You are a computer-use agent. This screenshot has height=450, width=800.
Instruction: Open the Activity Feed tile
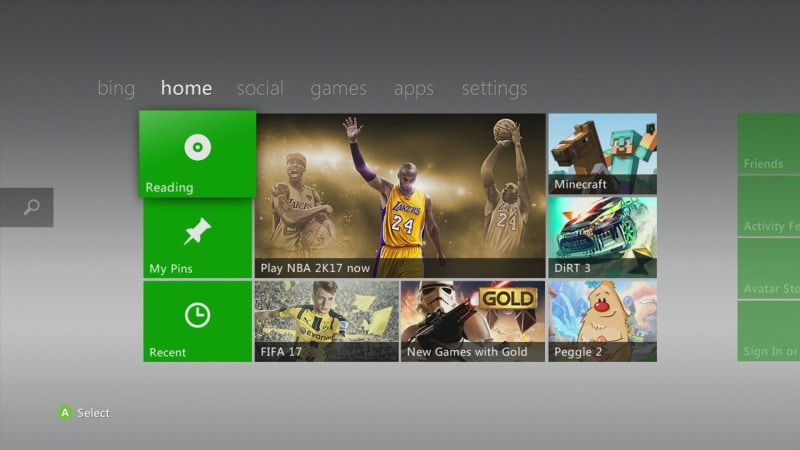(x=769, y=207)
